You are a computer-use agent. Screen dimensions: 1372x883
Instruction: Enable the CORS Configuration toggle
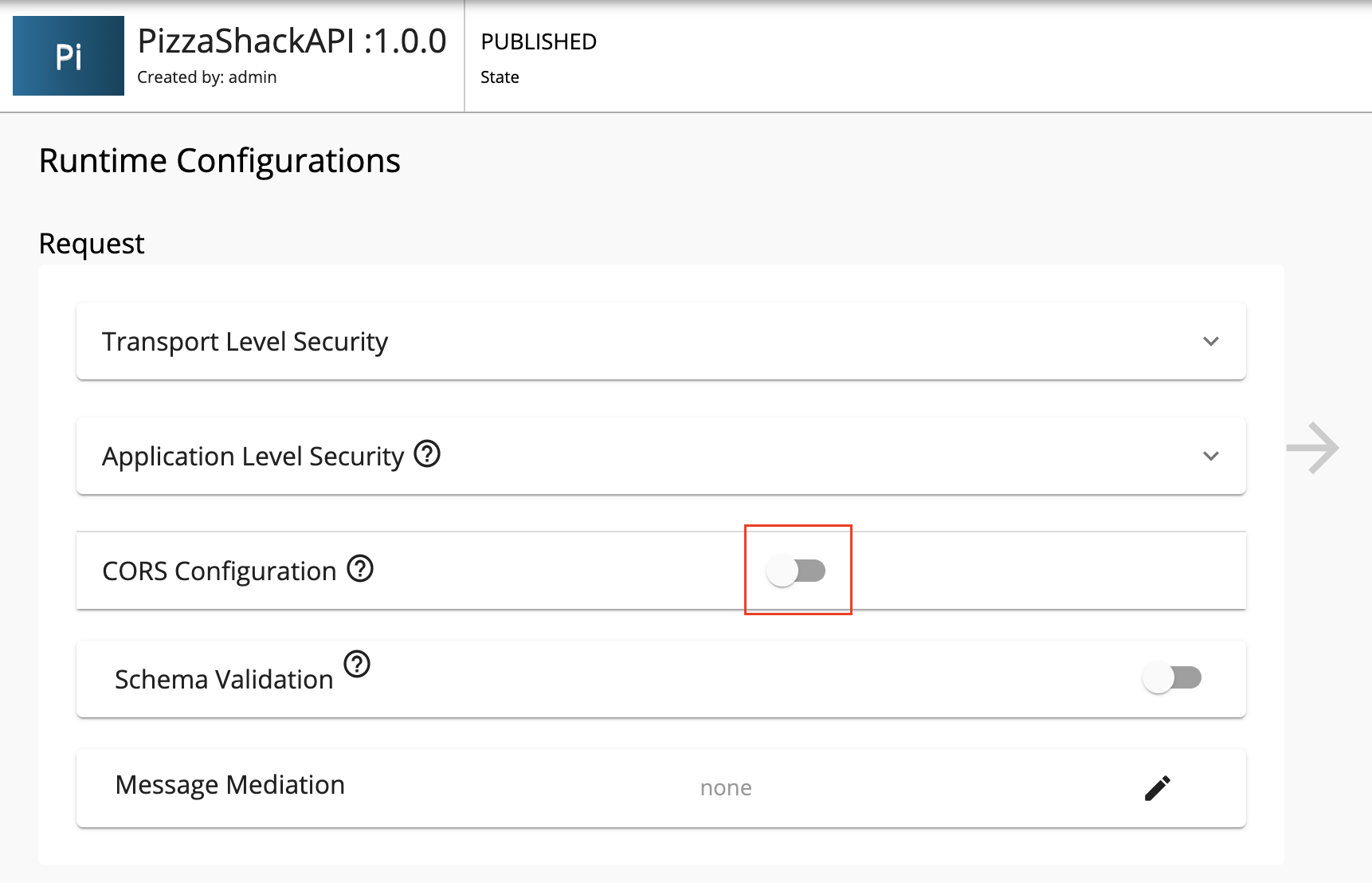pyautogui.click(x=798, y=570)
